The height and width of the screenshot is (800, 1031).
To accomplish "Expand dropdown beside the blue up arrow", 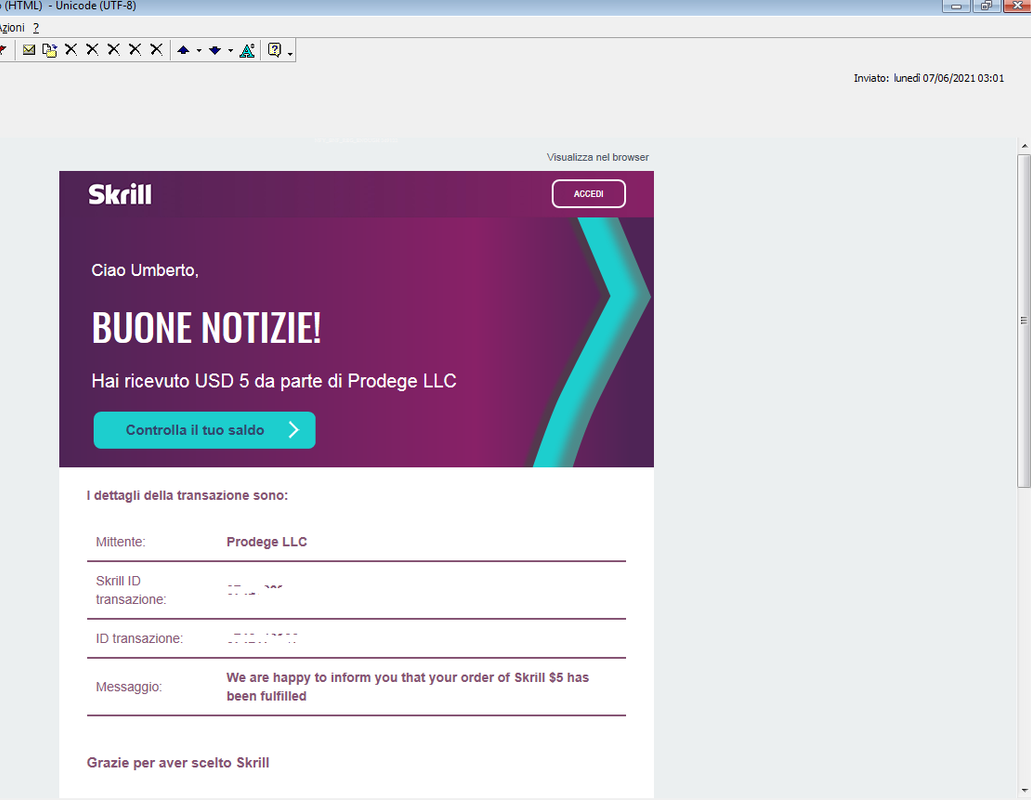I will click(x=199, y=51).
